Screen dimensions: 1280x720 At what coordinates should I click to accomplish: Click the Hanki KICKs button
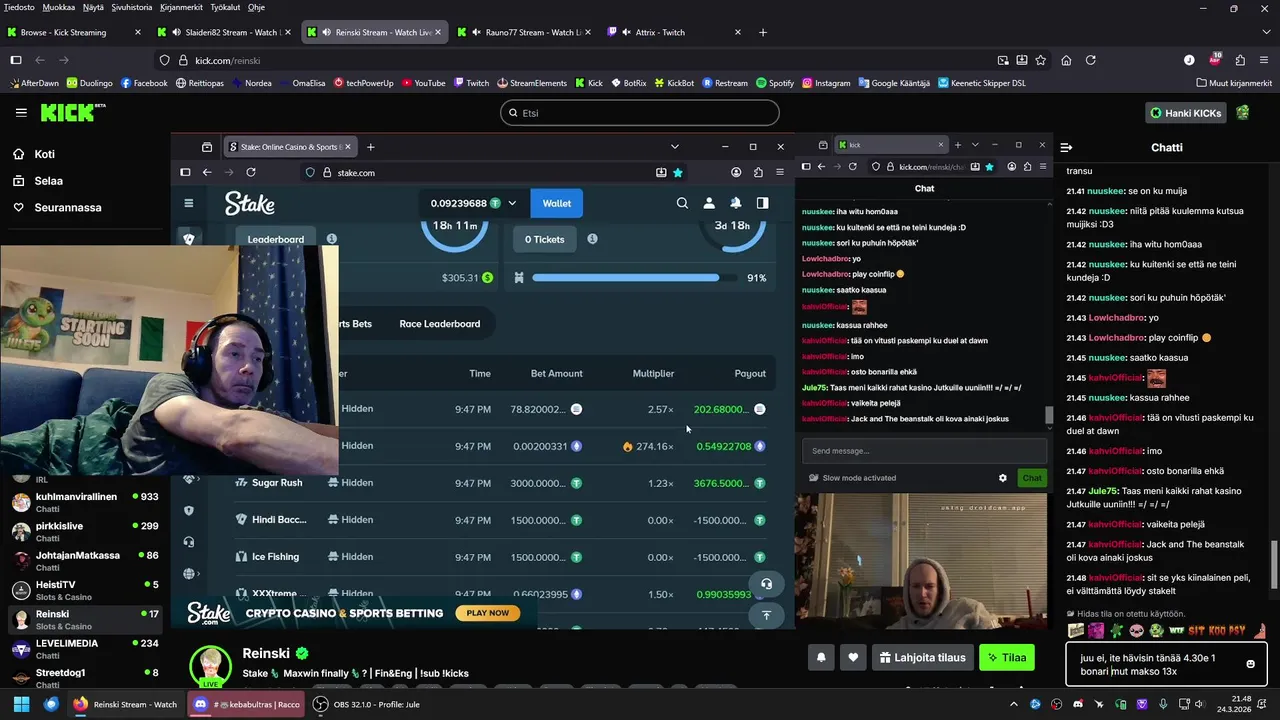1185,113
